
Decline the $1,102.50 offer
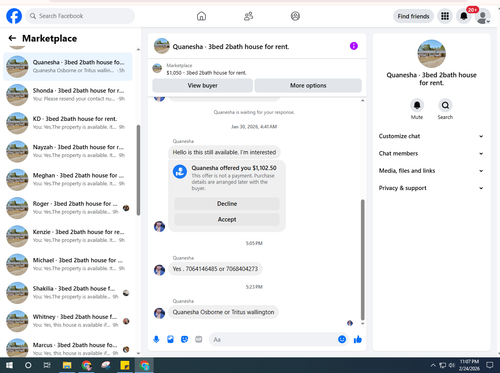(x=227, y=204)
